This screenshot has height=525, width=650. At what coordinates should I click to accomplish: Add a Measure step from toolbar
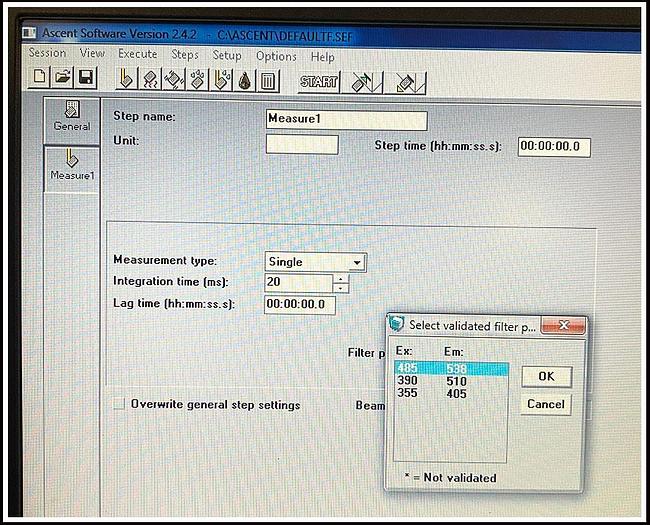click(x=126, y=79)
